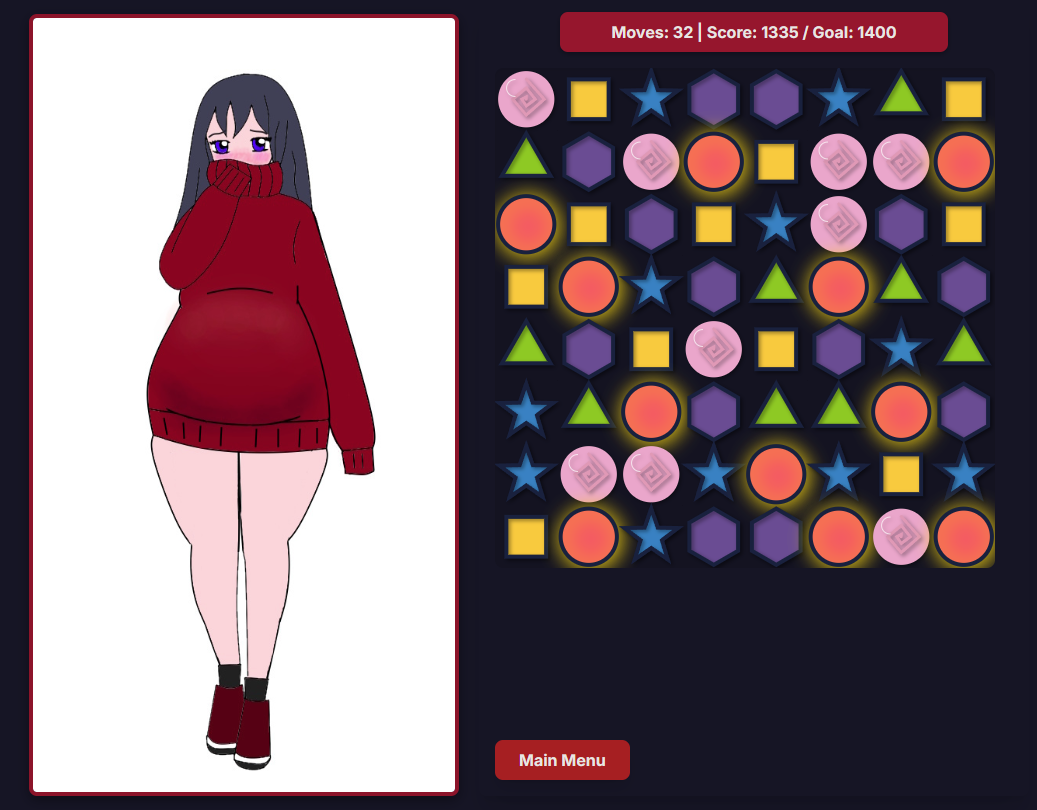The height and width of the screenshot is (810, 1037).
Task: Select the yellow square in the seventh row
Action: (901, 474)
